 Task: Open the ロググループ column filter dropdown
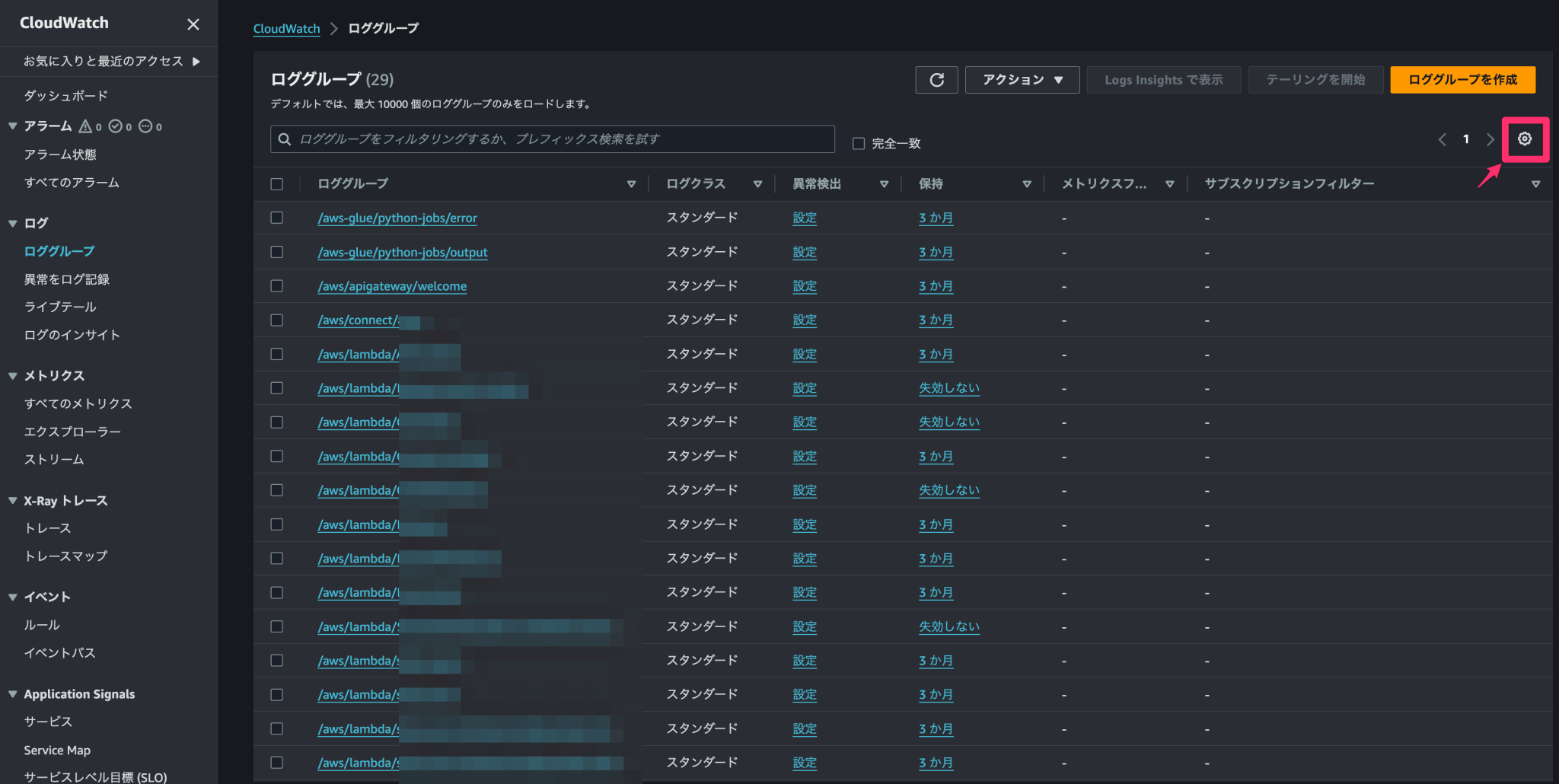631,183
